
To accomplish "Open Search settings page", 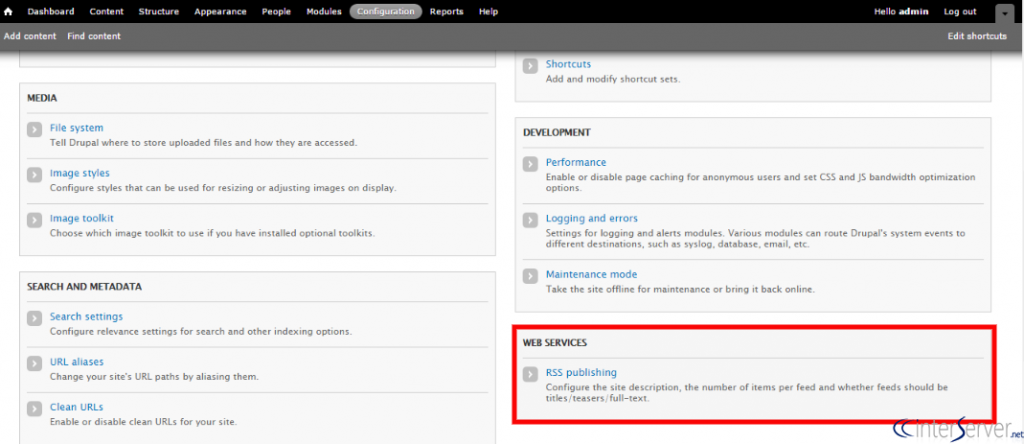I will 86,316.
